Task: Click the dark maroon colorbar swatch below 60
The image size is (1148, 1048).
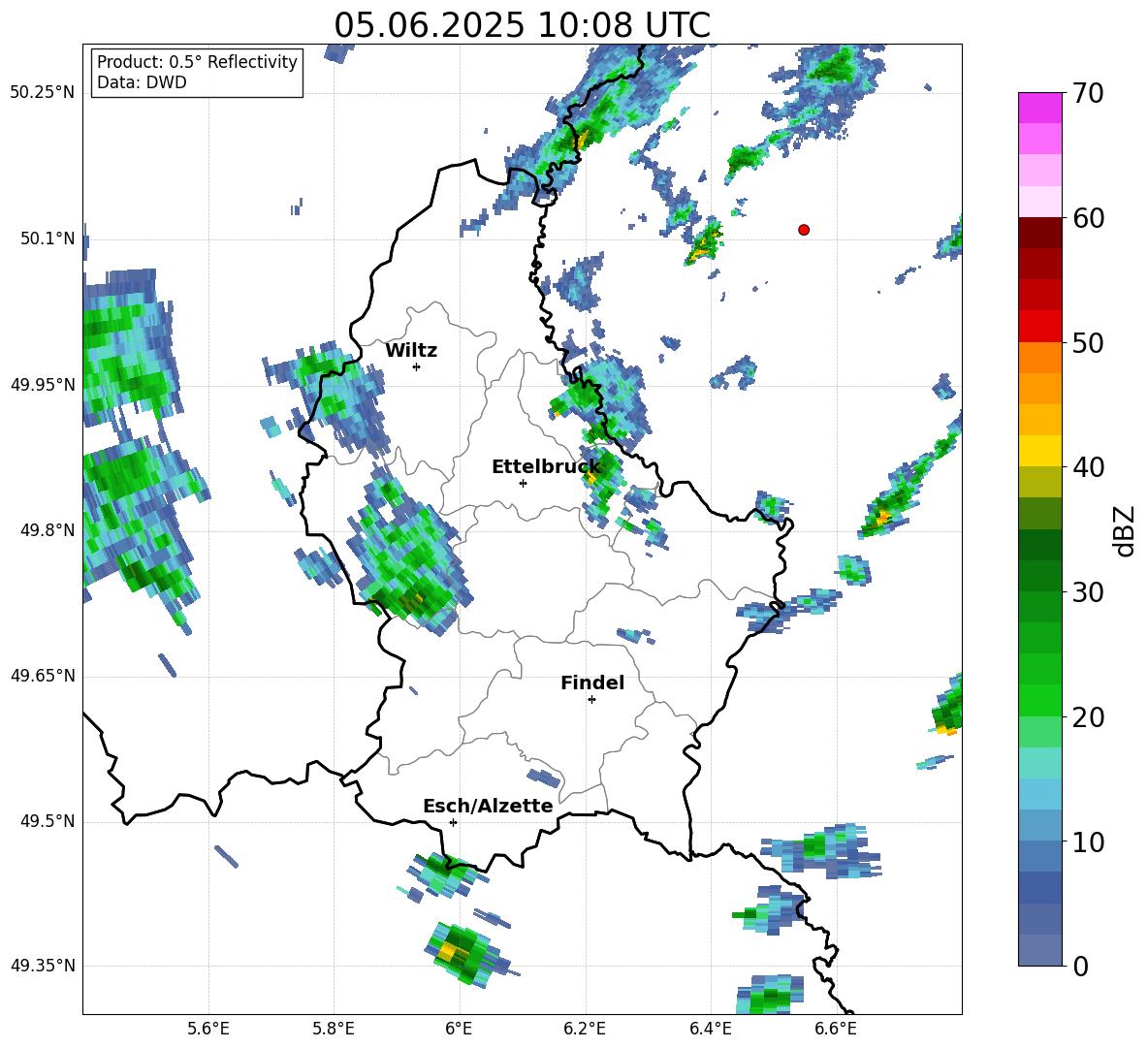Action: 1039,233
